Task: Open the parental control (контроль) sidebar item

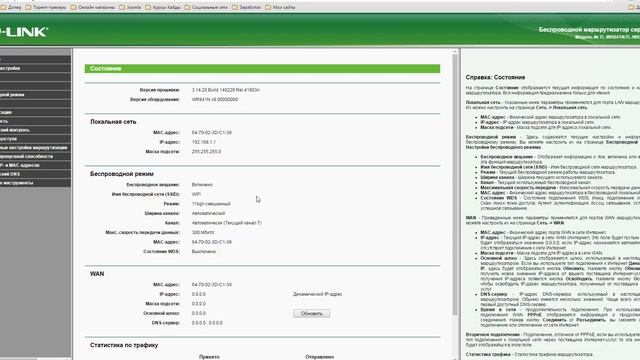Action: click(35, 130)
